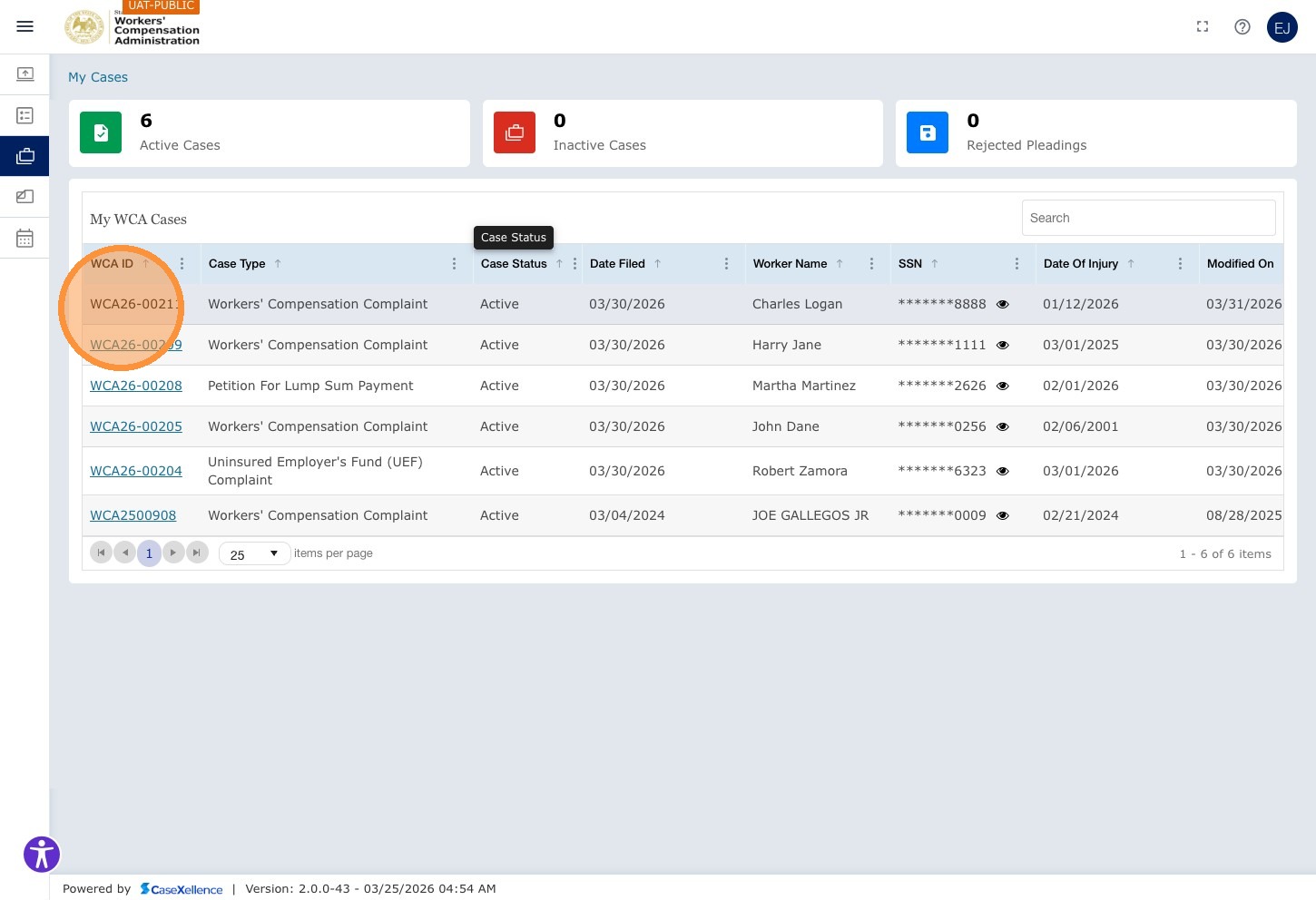Open Case Status column options menu

click(x=575, y=264)
